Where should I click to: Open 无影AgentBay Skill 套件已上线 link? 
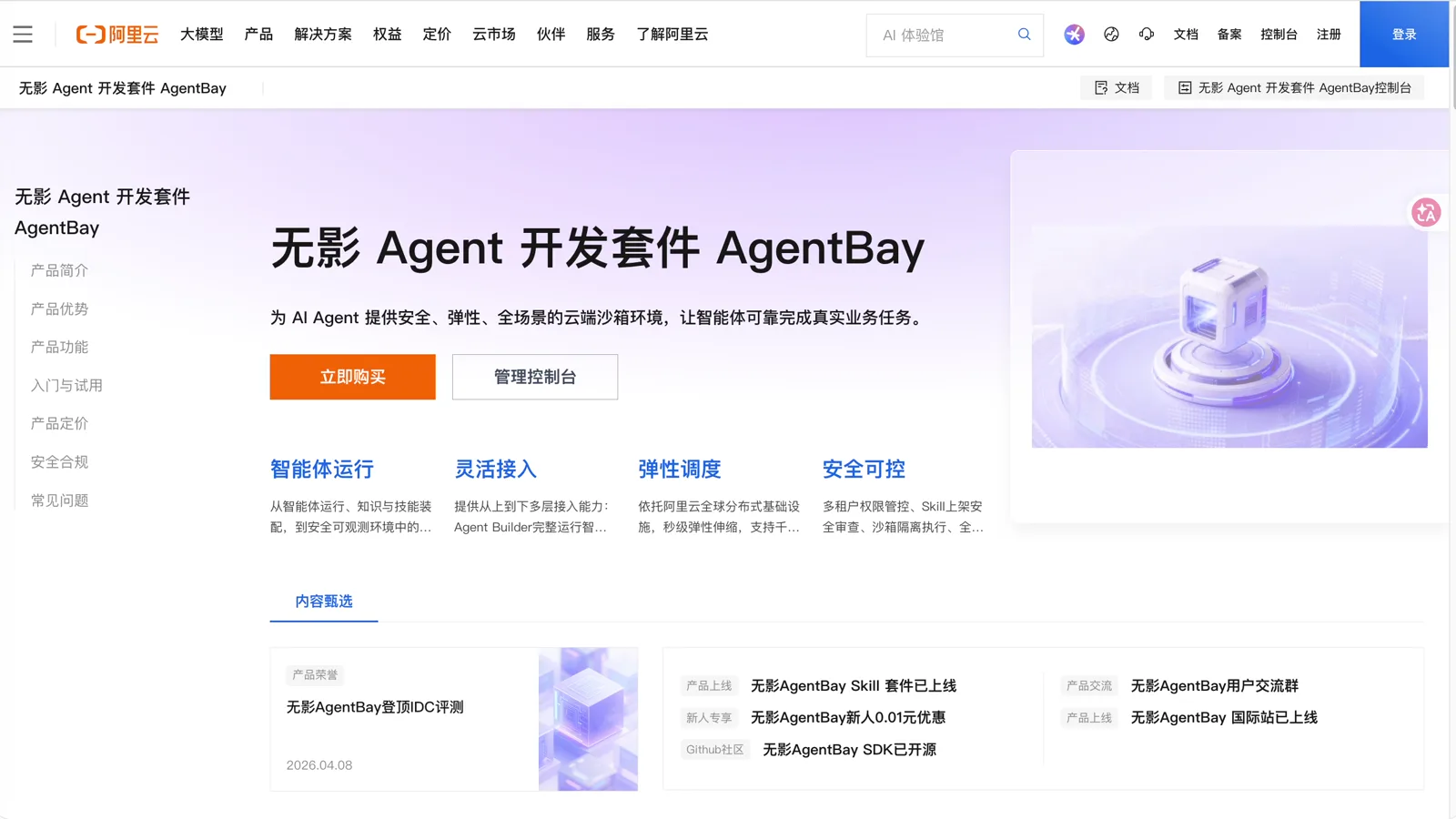(854, 686)
